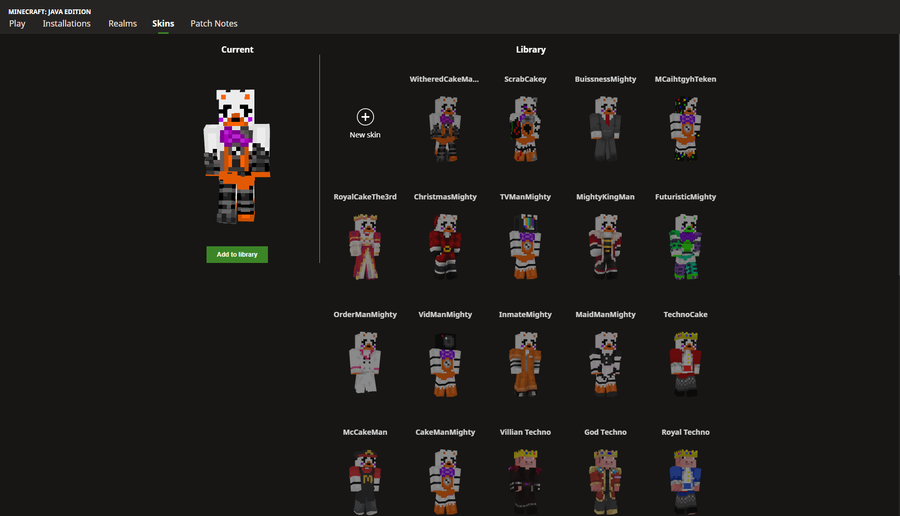The width and height of the screenshot is (900, 516).
Task: Open the Patch Notes tab
Action: [x=214, y=24]
